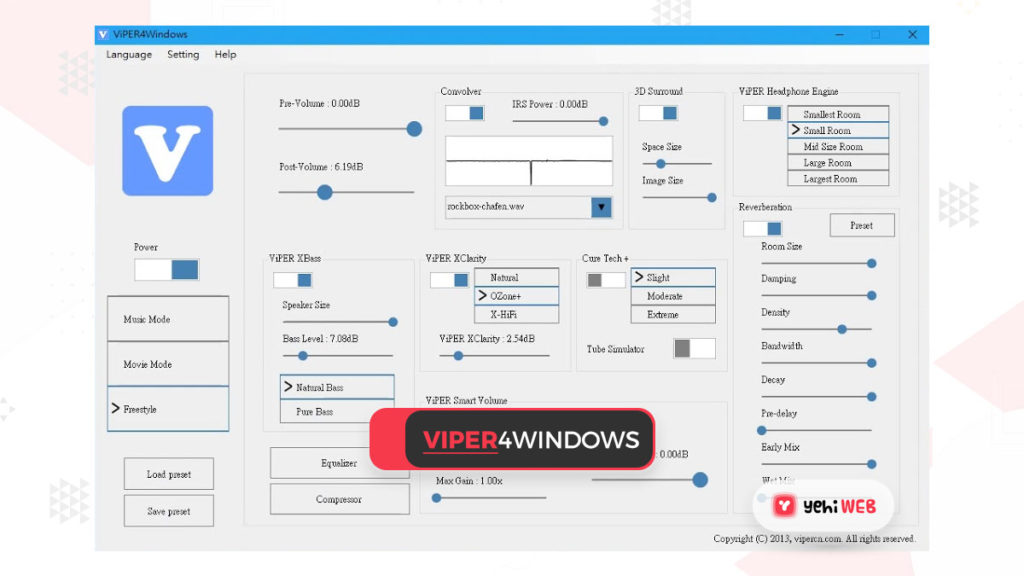Switch the ViPER XBass toggle
The image size is (1024, 576).
coord(292,280)
